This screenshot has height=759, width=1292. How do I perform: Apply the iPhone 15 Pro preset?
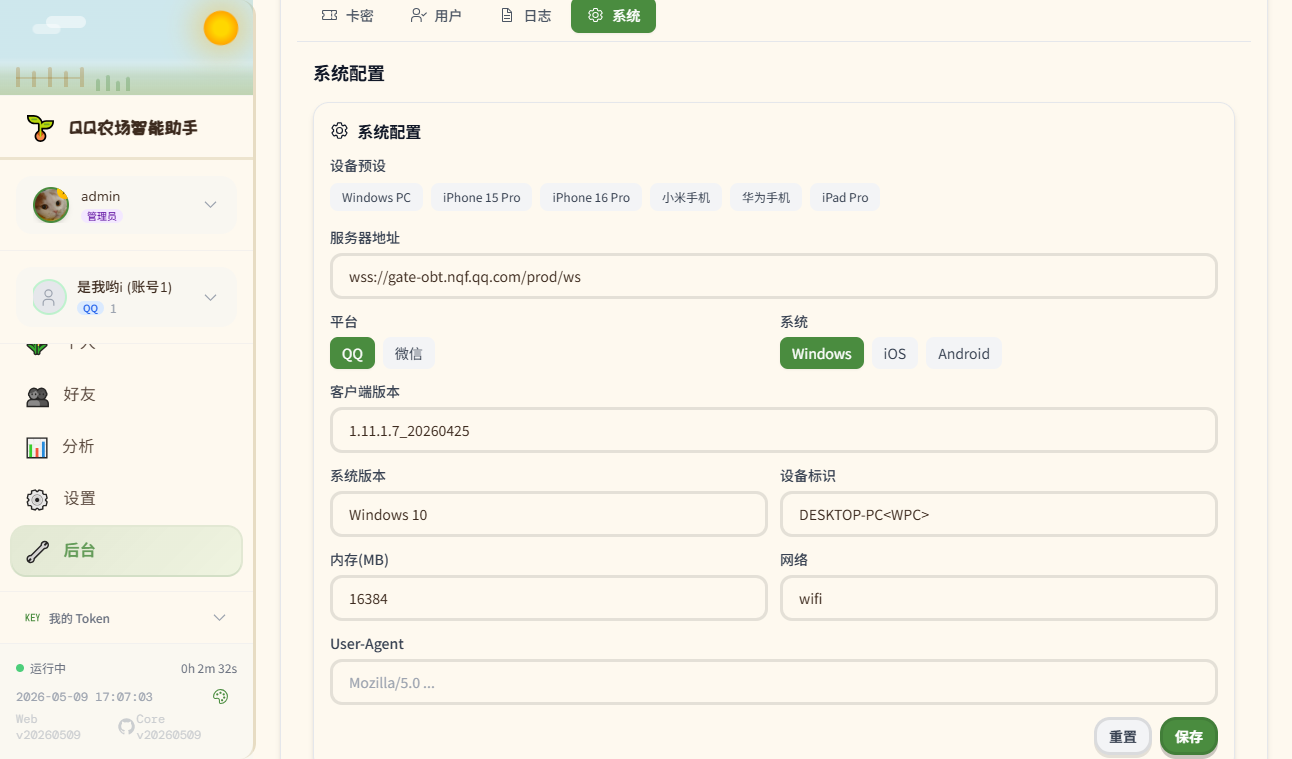pyautogui.click(x=482, y=198)
